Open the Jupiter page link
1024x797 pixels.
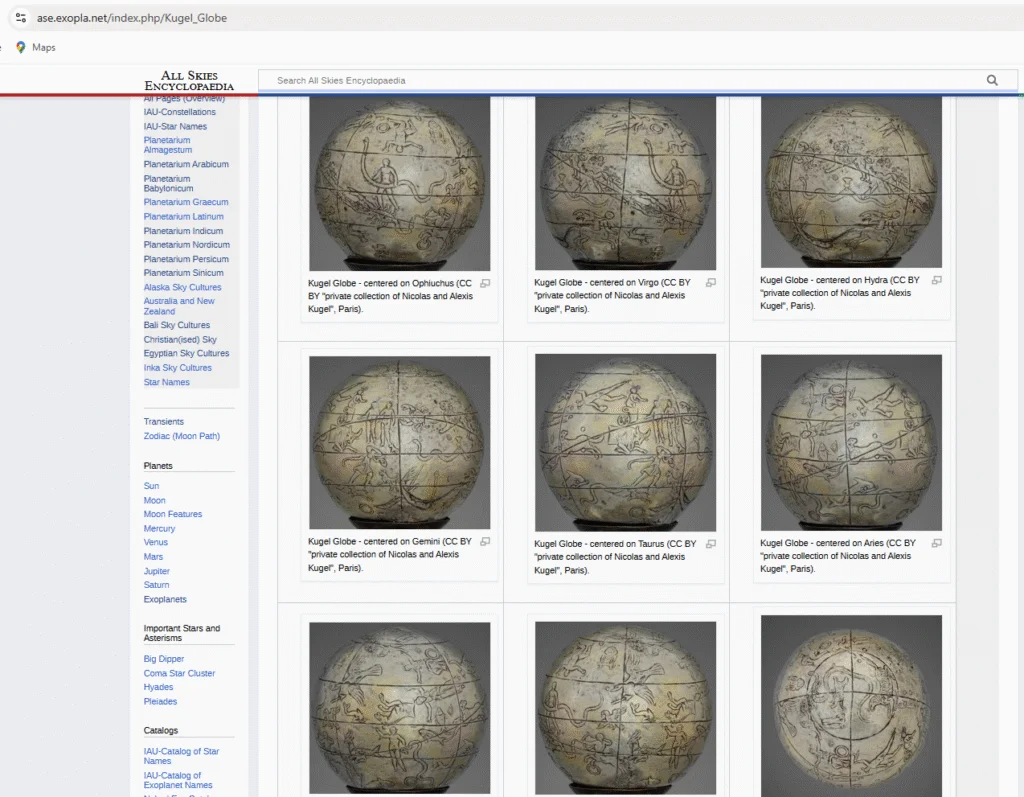pyautogui.click(x=157, y=571)
